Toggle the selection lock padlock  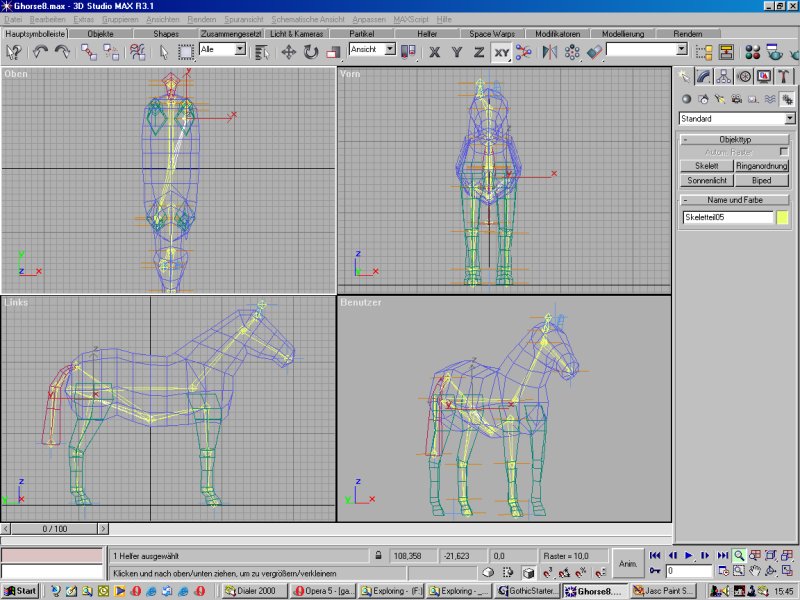tap(378, 555)
